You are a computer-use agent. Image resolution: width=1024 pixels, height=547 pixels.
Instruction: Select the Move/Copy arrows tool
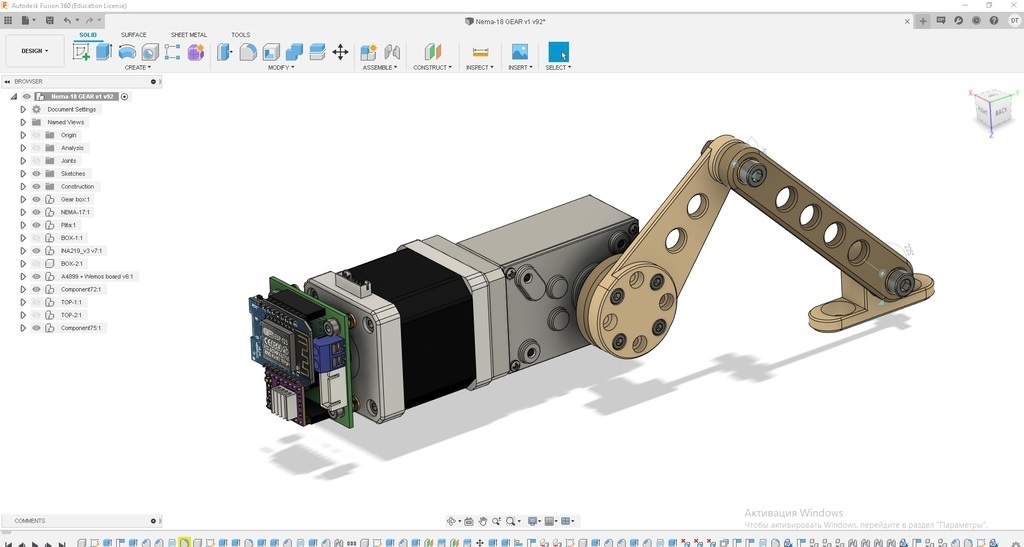[340, 52]
